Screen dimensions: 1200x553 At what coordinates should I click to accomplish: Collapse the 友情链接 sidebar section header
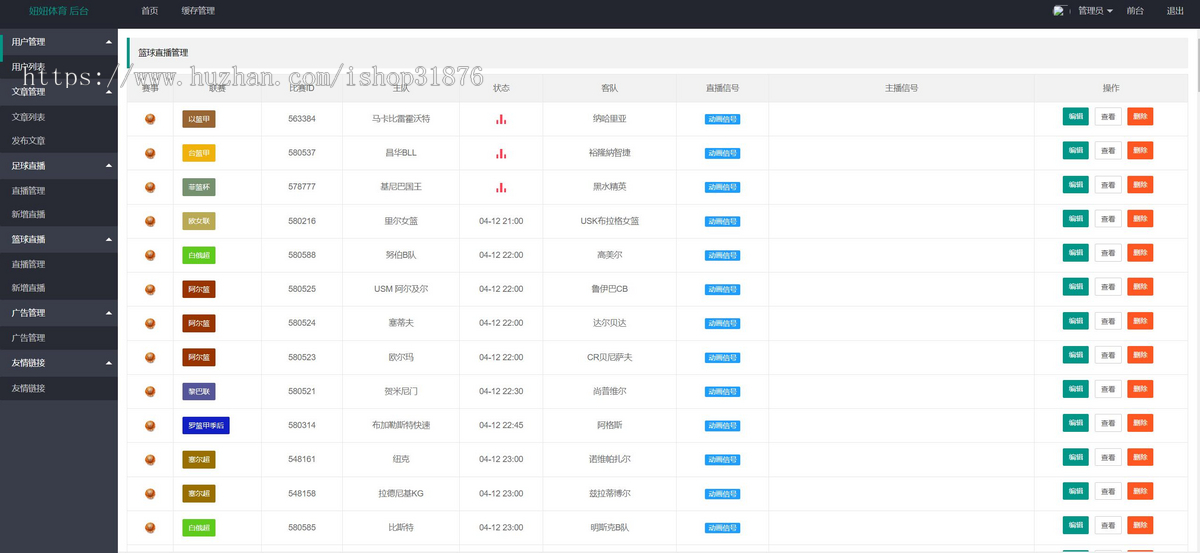point(59,362)
